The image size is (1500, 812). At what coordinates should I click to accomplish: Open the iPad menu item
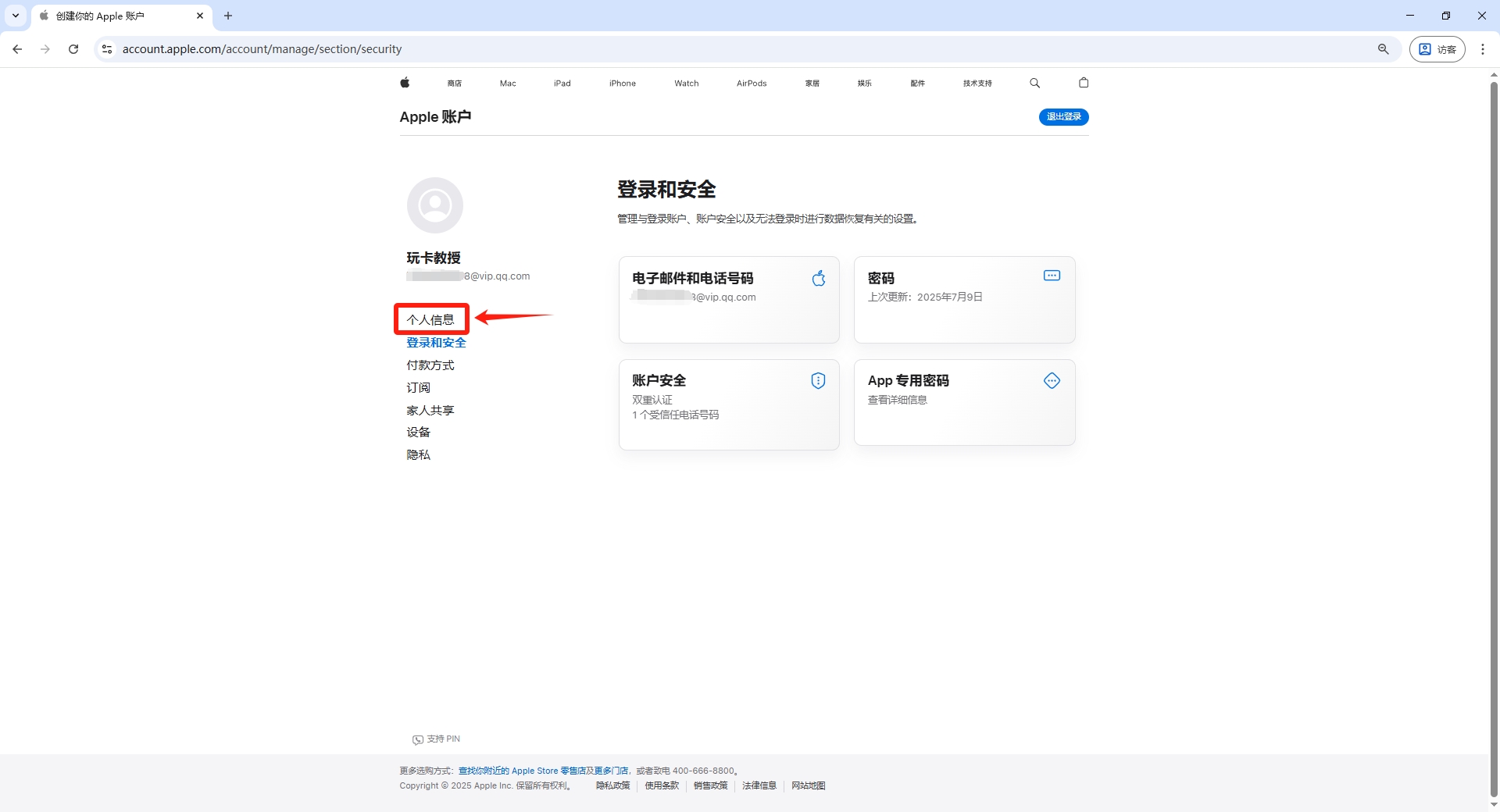click(x=562, y=84)
